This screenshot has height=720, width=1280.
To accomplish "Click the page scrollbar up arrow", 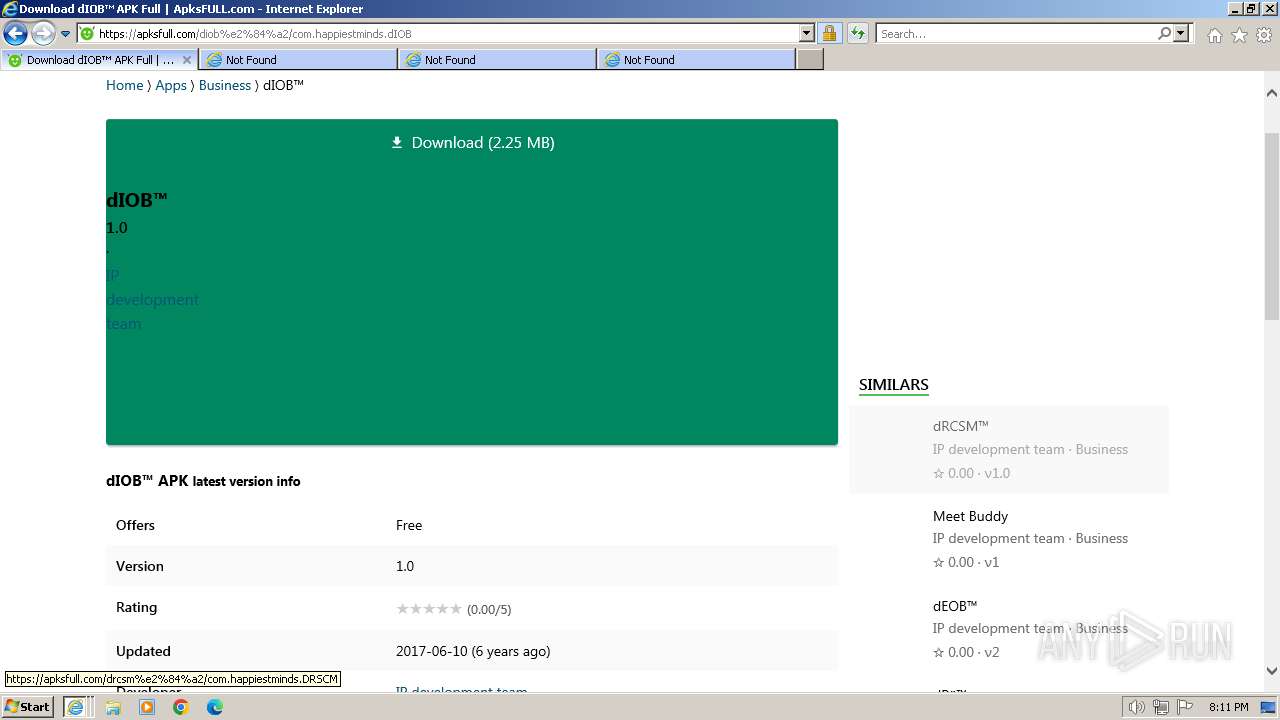I will coord(1272,93).
